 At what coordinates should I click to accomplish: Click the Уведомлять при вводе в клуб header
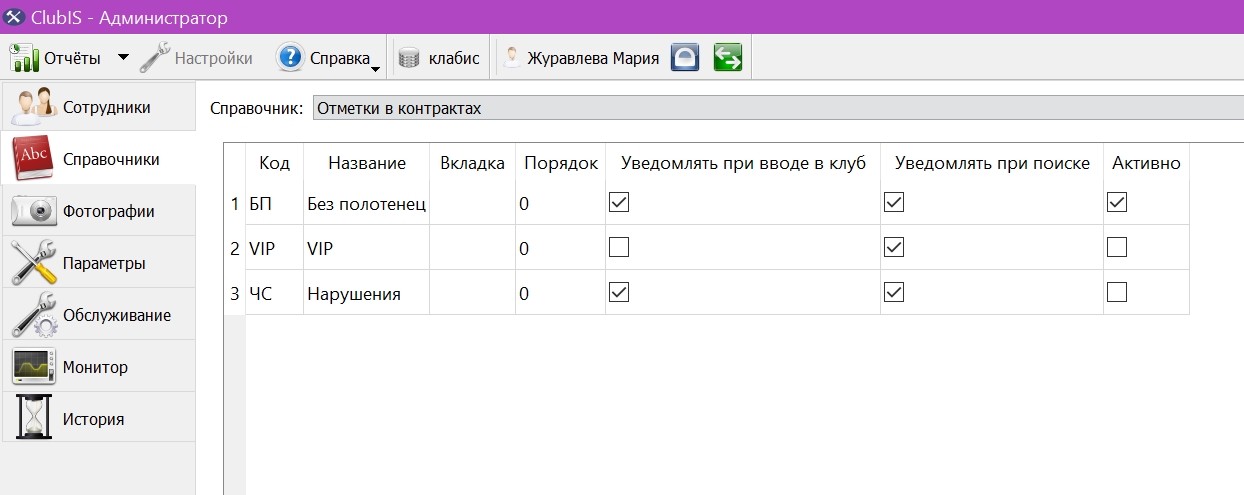[743, 163]
